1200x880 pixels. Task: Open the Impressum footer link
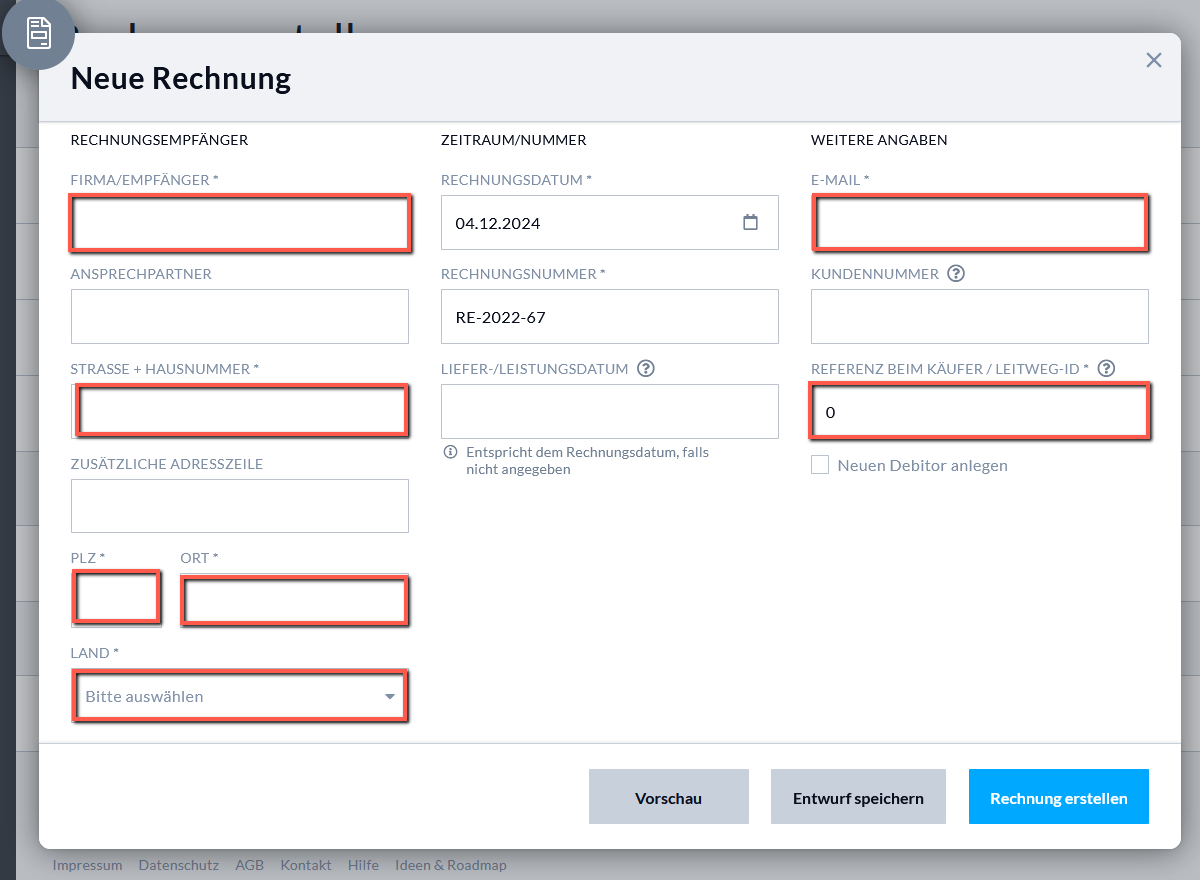point(87,865)
